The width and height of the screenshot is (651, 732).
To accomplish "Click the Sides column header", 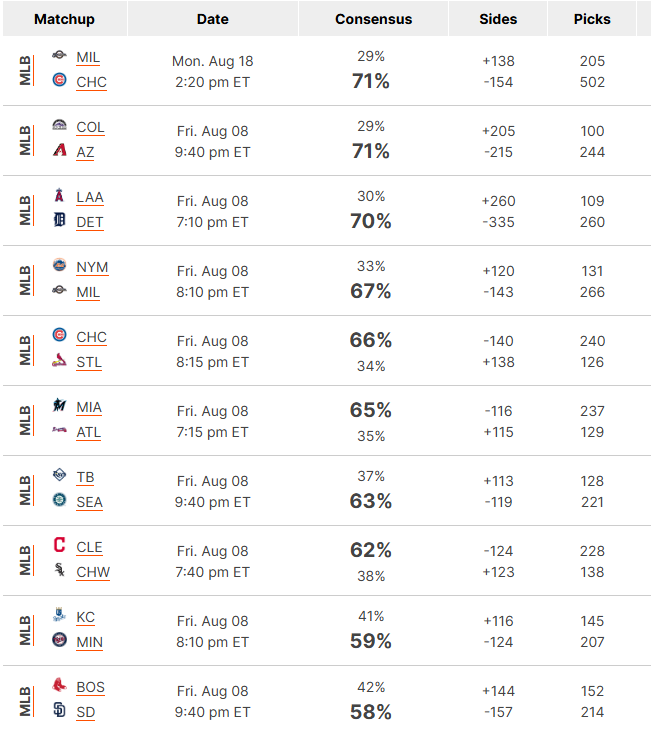I will click(498, 19).
